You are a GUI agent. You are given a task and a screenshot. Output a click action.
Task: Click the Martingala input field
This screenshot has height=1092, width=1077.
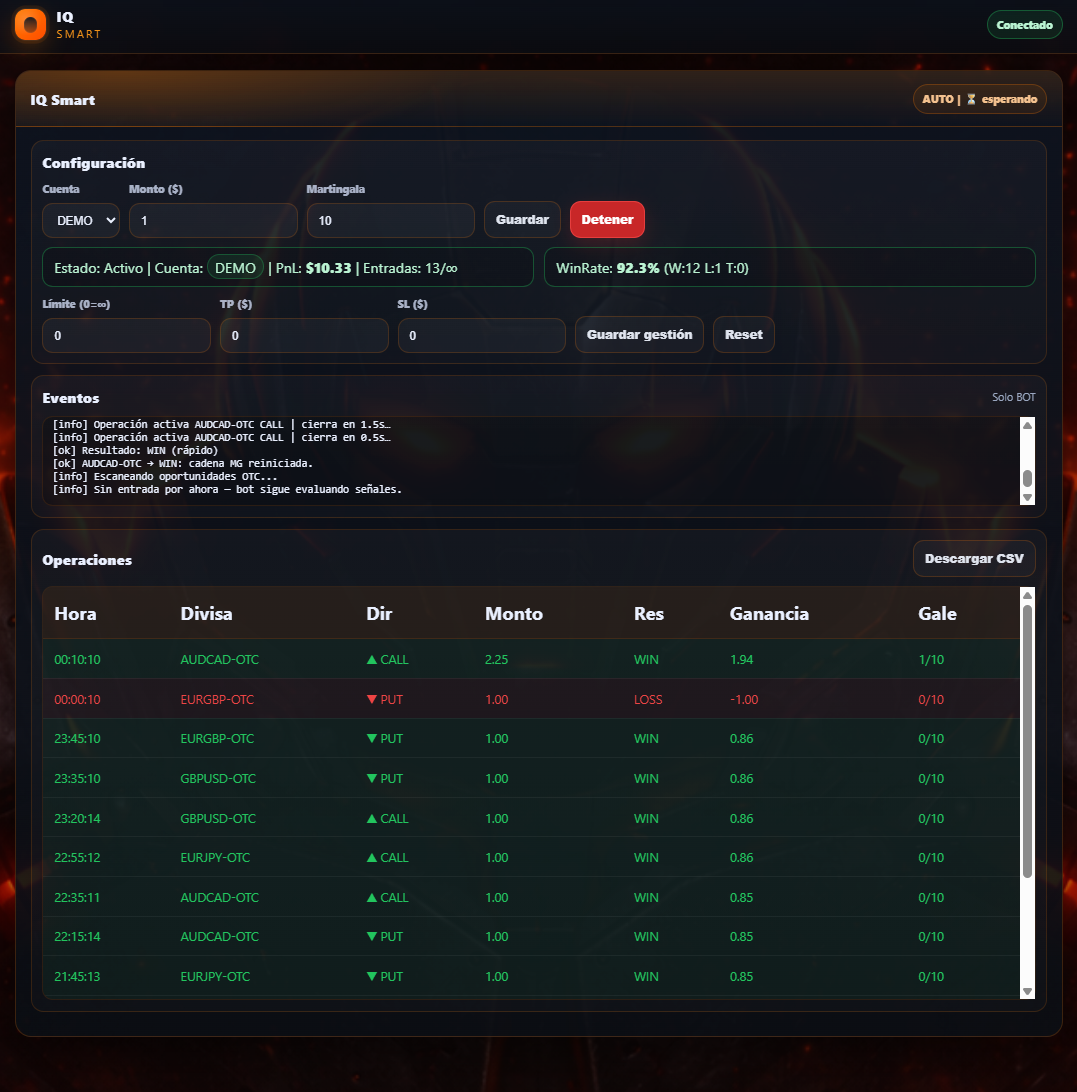(x=390, y=220)
